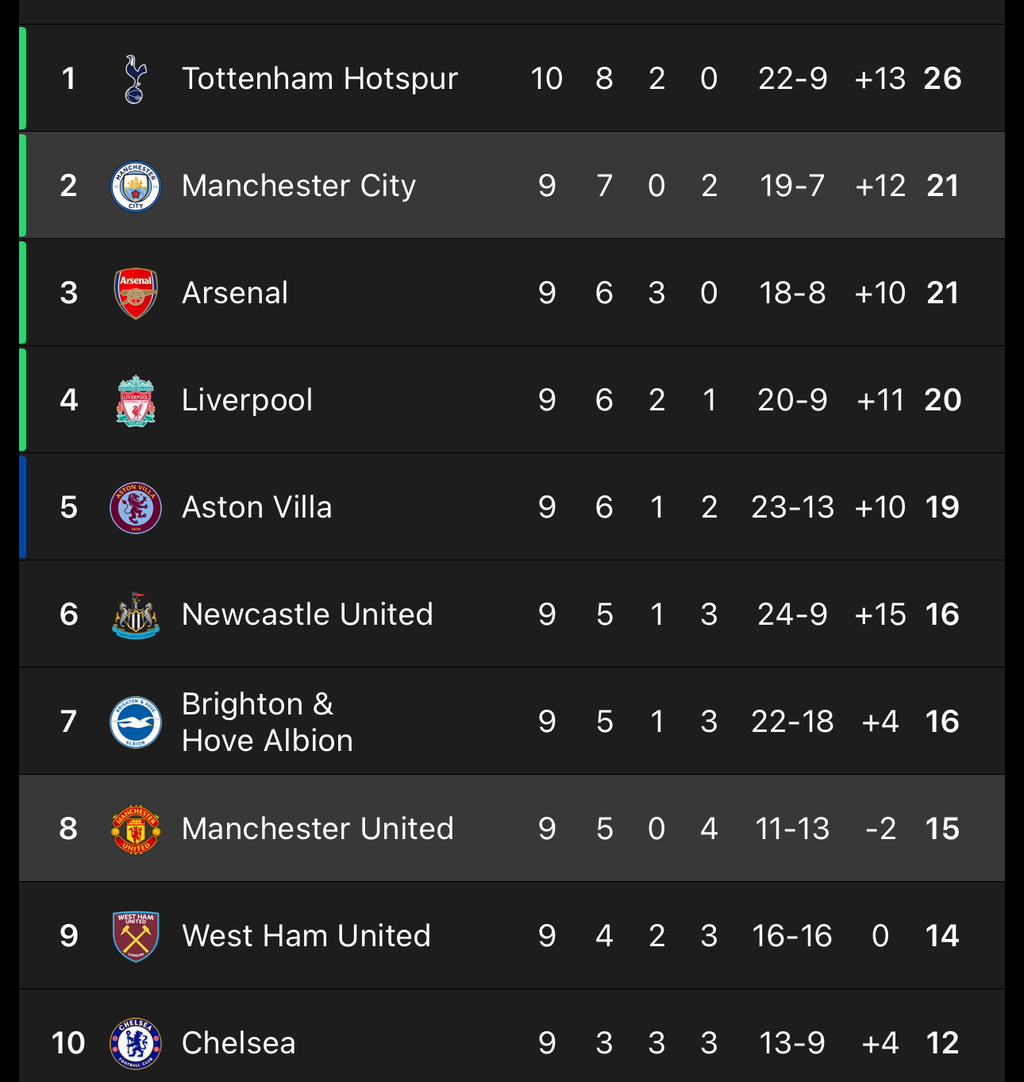Click the Chelsea club crest
The image size is (1024, 1082).
click(135, 1043)
